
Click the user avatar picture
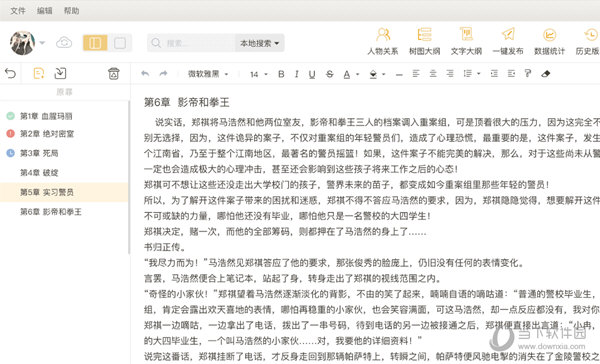(22, 42)
